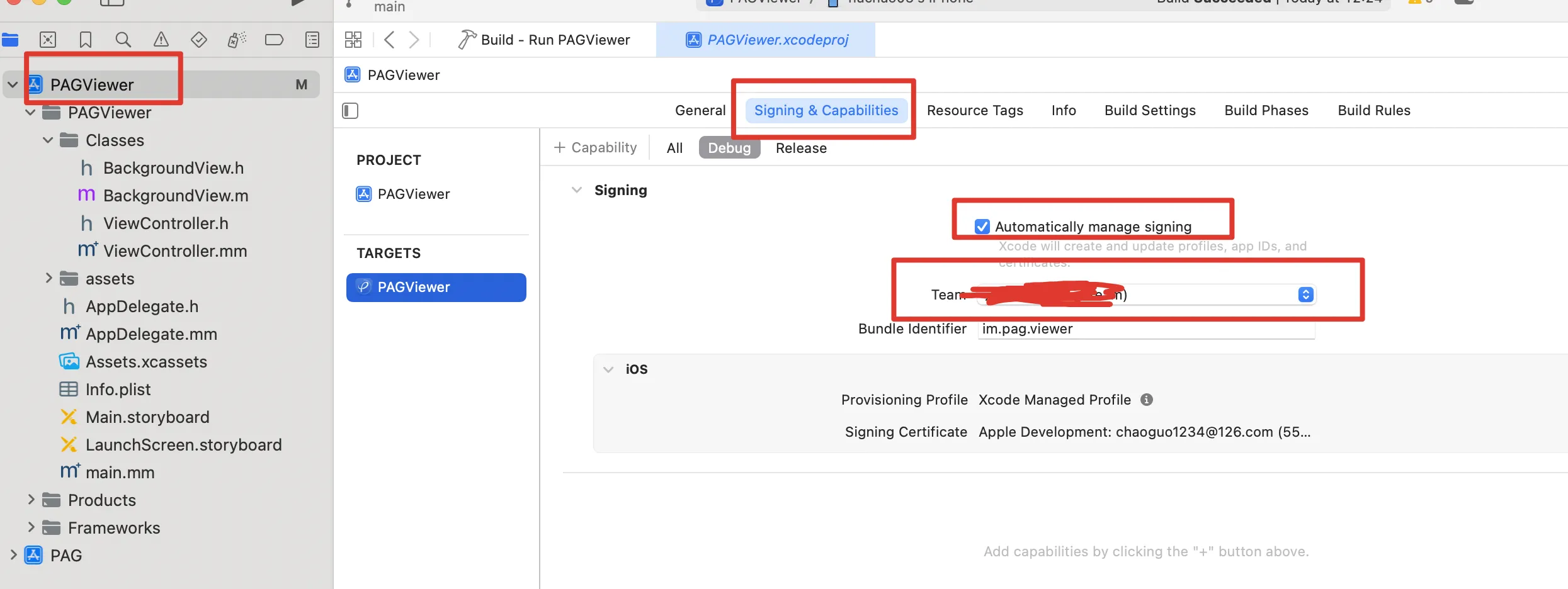Collapse the Classes folder
The height and width of the screenshot is (589, 1568).
[x=48, y=140]
